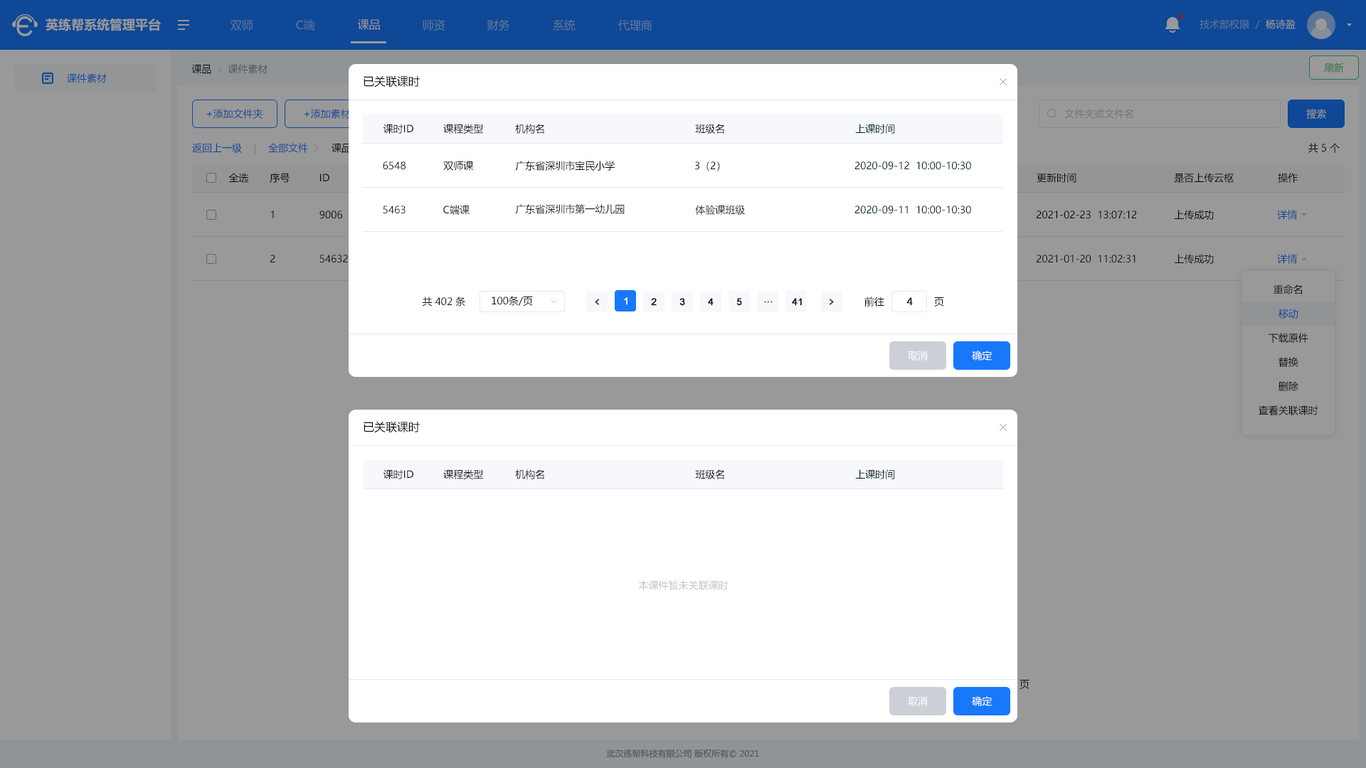Open the 师资 navigation tab
The width and height of the screenshot is (1366, 768).
(x=434, y=25)
